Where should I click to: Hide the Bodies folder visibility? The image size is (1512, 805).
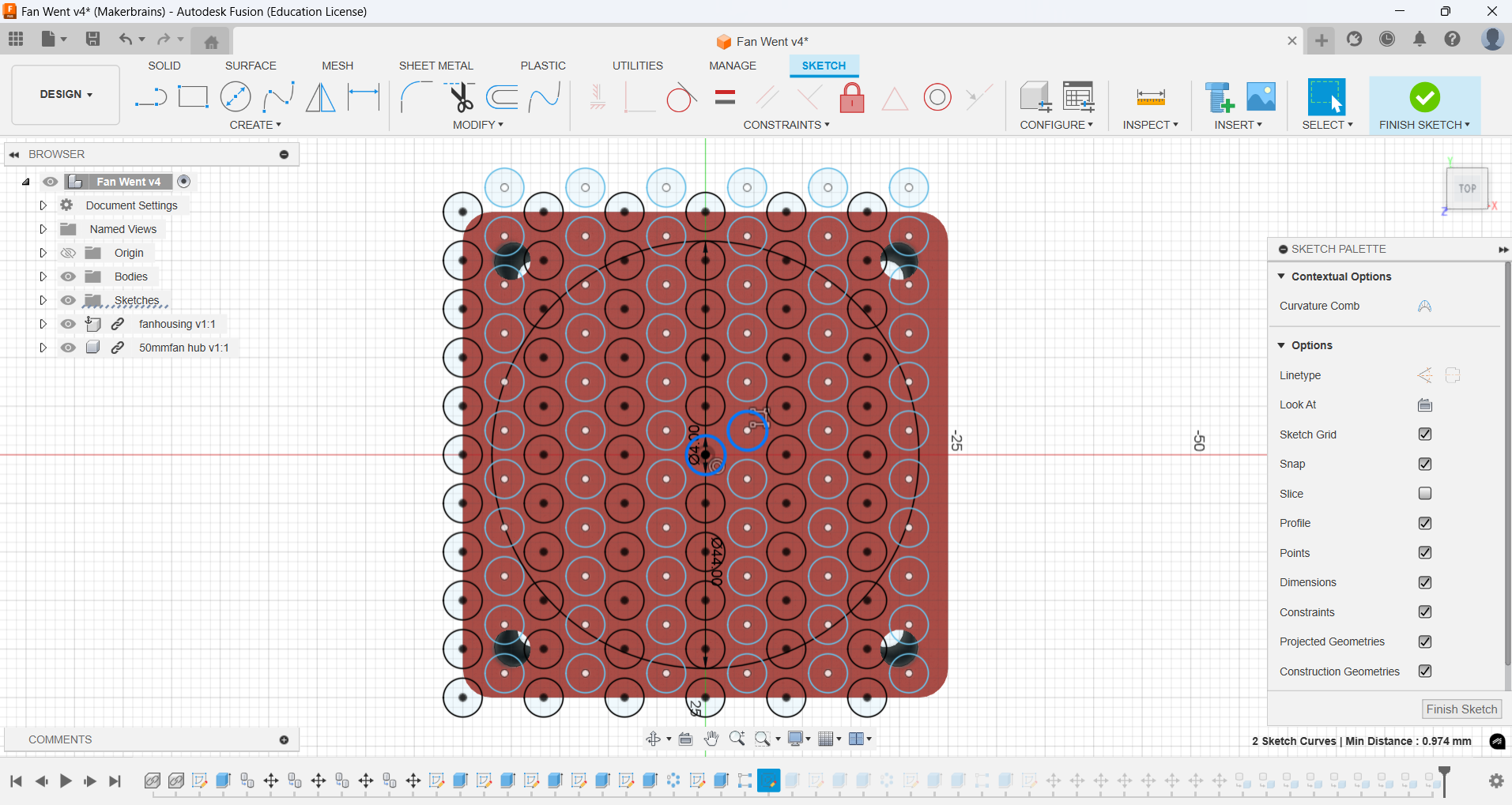68,276
